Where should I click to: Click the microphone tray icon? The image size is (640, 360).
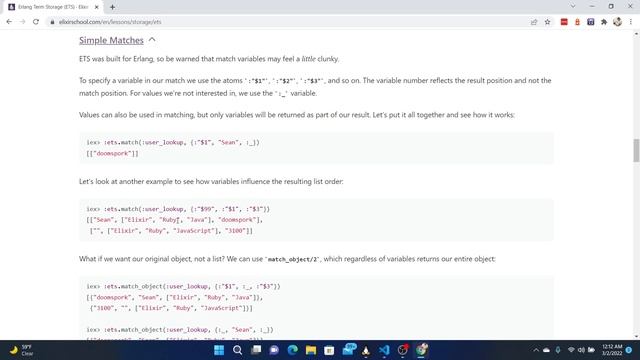[558, 350]
